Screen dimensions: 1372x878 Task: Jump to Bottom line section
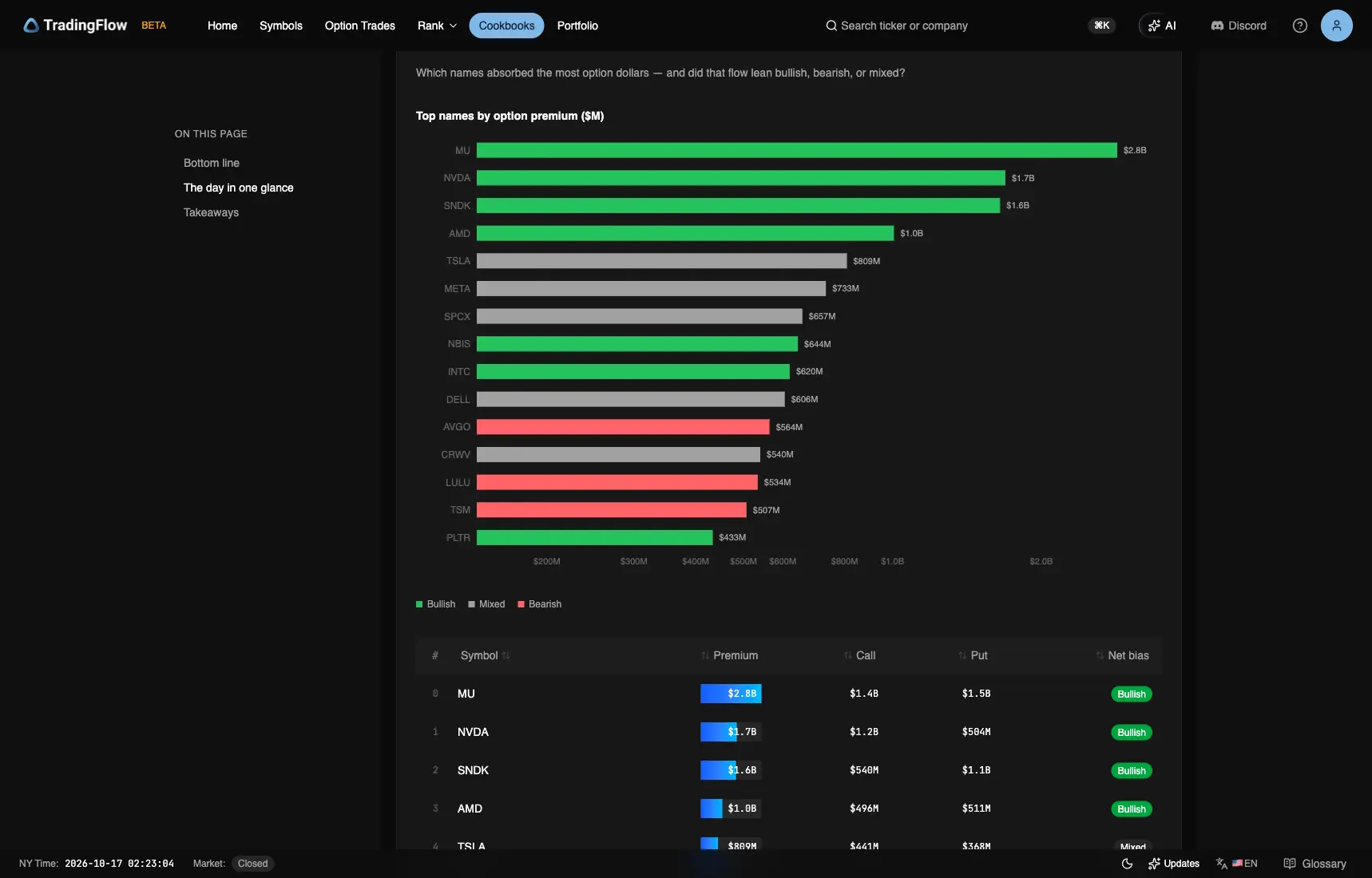212,163
